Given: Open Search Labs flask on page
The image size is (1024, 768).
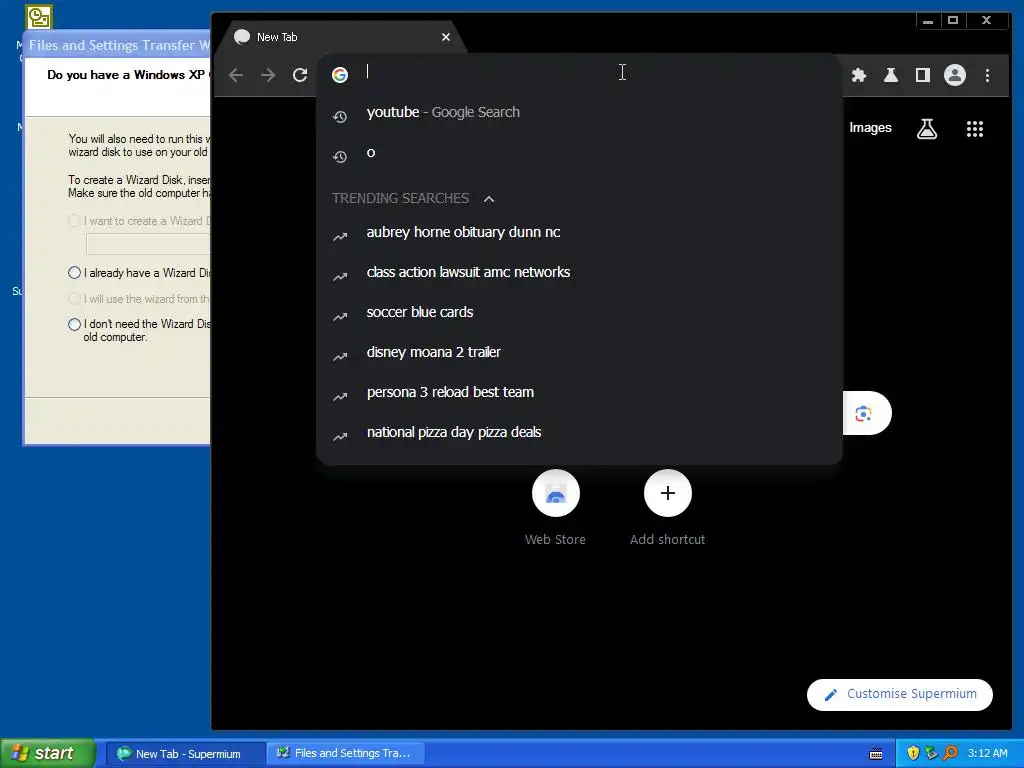Looking at the screenshot, I should coord(927,129).
